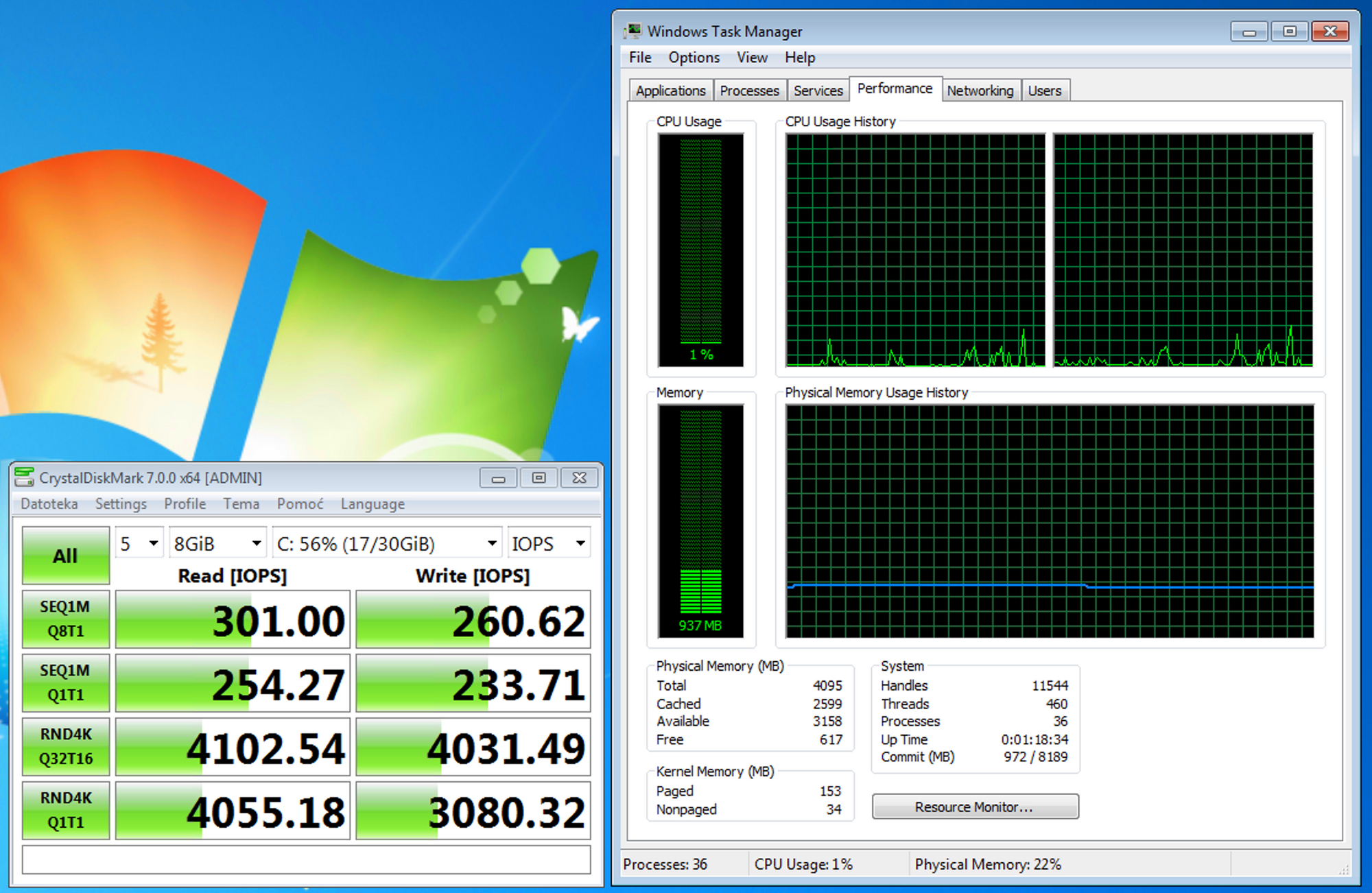Click the Free memory value 617
The width and height of the screenshot is (1372, 893).
831,739
